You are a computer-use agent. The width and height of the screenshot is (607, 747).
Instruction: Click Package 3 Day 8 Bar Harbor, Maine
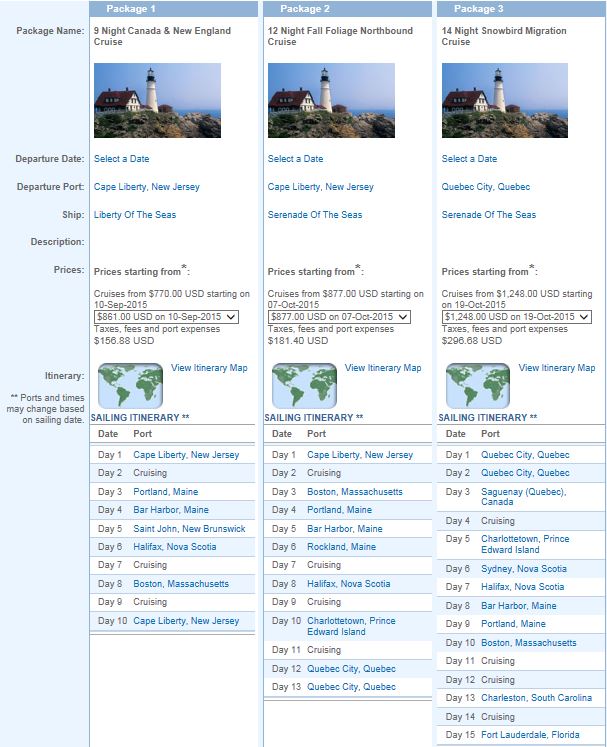pyautogui.click(x=519, y=606)
